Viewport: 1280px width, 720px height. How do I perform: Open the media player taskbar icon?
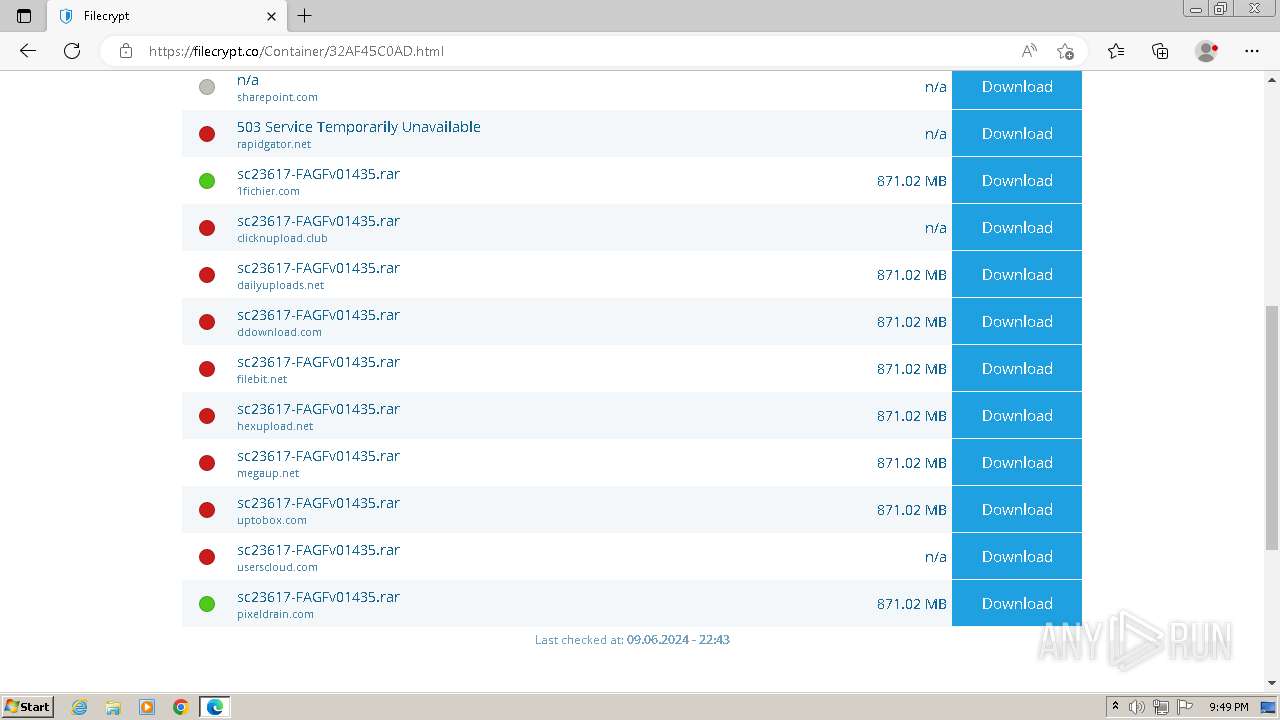pos(147,707)
